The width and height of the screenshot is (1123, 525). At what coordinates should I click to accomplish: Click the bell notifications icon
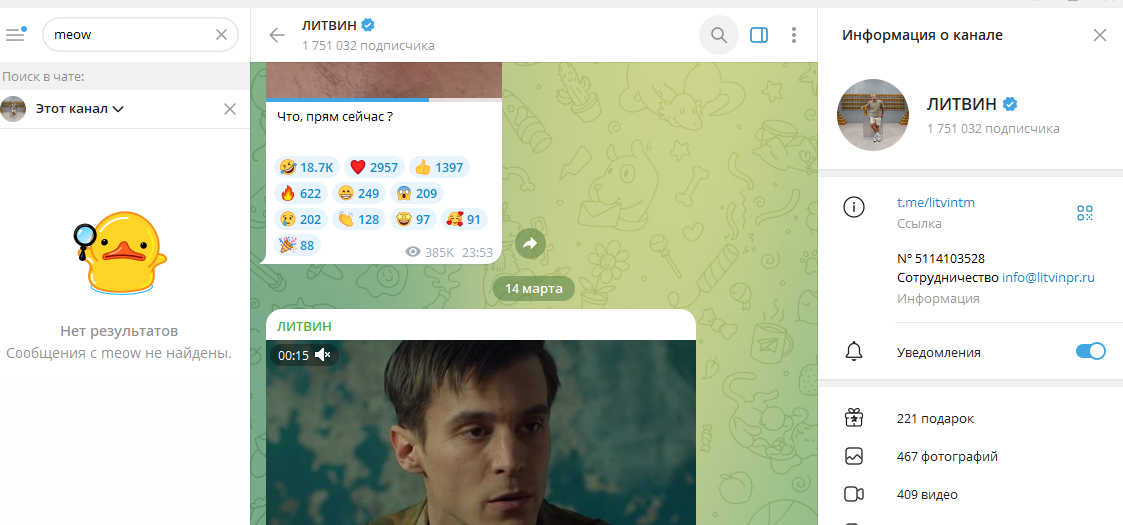click(x=853, y=352)
